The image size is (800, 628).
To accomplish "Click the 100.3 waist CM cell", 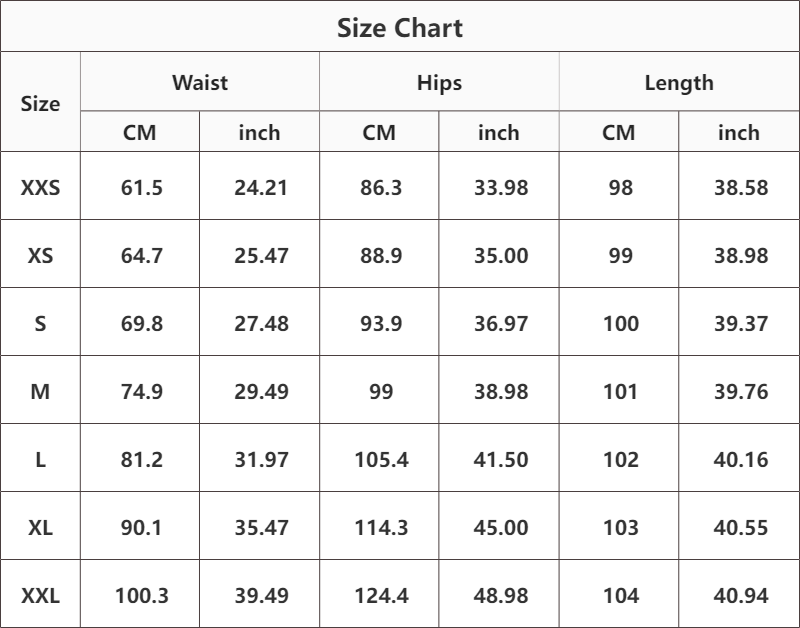I will (141, 596).
